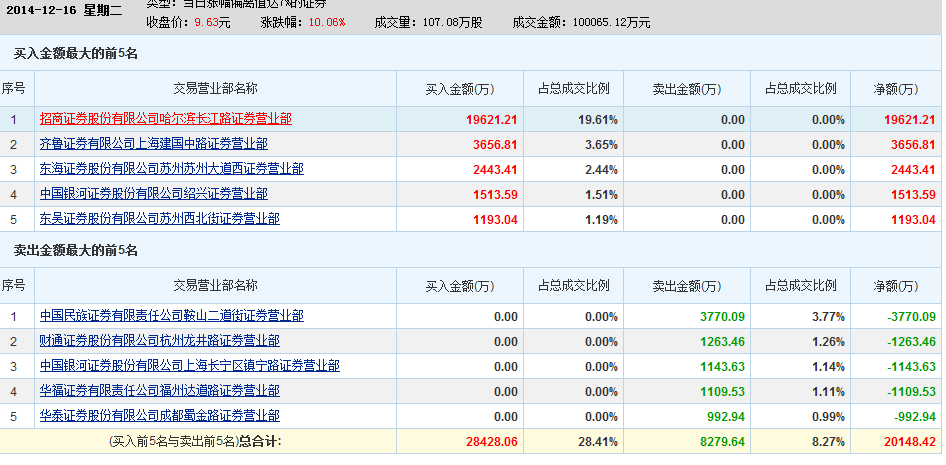This screenshot has height=465, width=946.
Task: Click total buy ratio 28.41%
Action: 598,442
